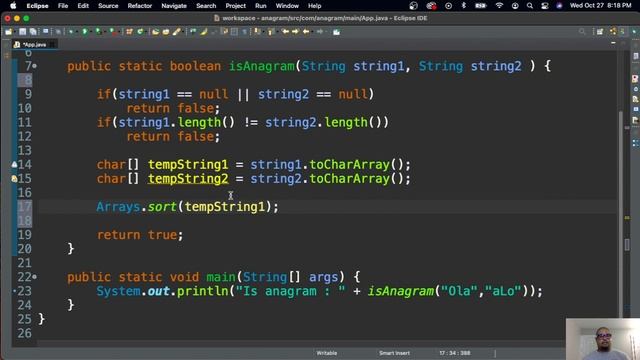Image resolution: width=640 pixels, height=360 pixels.
Task: Open the Debug launch dropdown arrow
Action: click(x=76, y=31)
